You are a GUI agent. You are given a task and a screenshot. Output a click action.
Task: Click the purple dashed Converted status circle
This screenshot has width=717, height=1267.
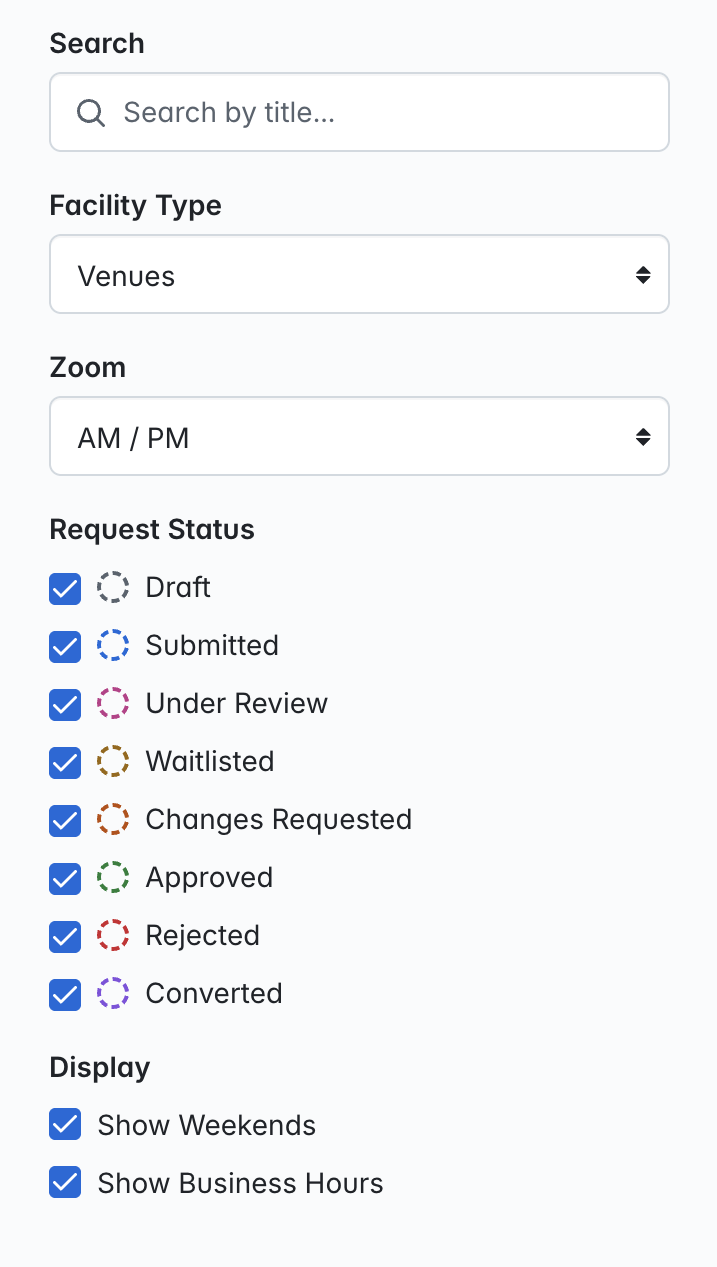tap(113, 993)
